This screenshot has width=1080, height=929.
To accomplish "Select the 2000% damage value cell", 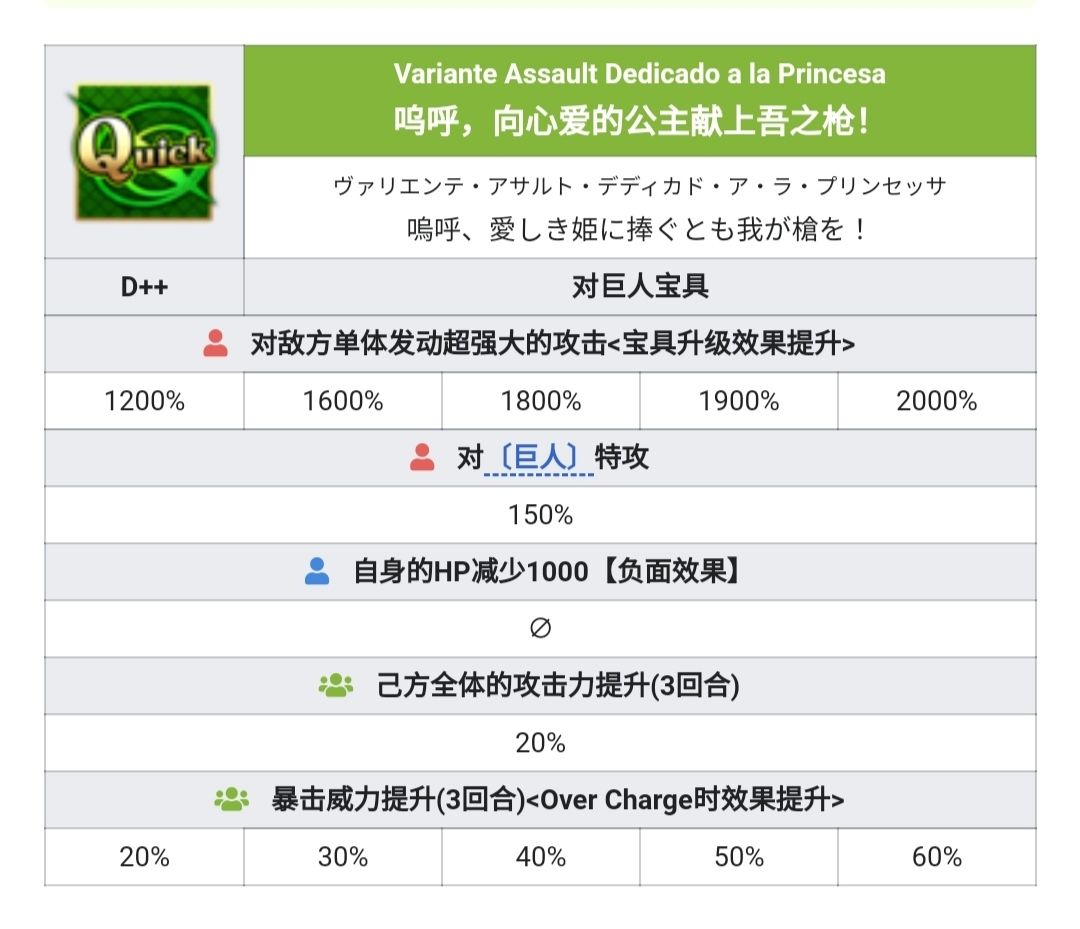I will 936,401.
